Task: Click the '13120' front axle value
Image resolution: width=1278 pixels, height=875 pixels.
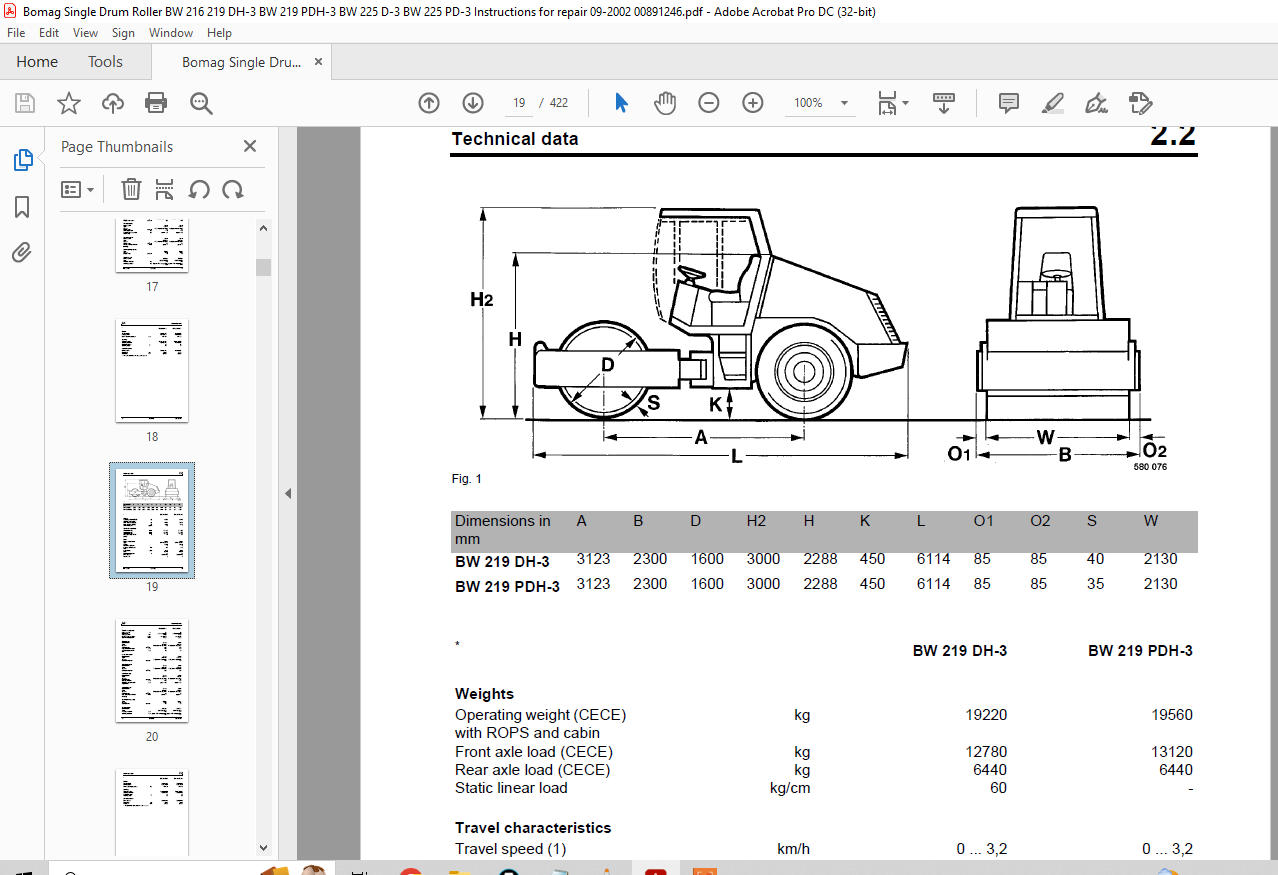Action: [x=1172, y=752]
